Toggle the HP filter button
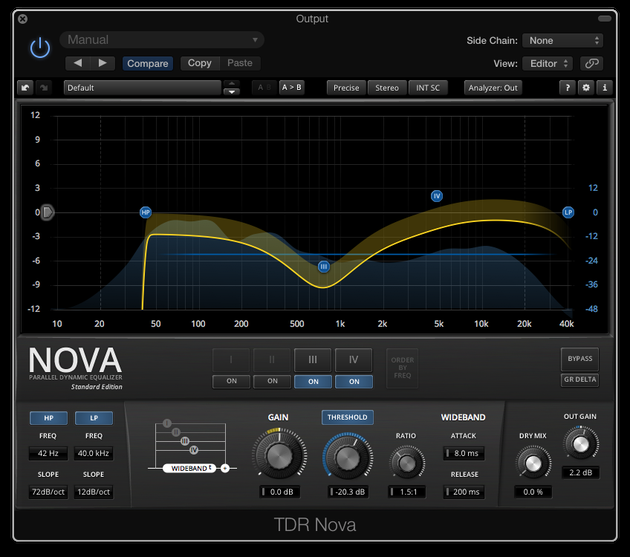Screen dimensions: 630x557 pos(43,418)
